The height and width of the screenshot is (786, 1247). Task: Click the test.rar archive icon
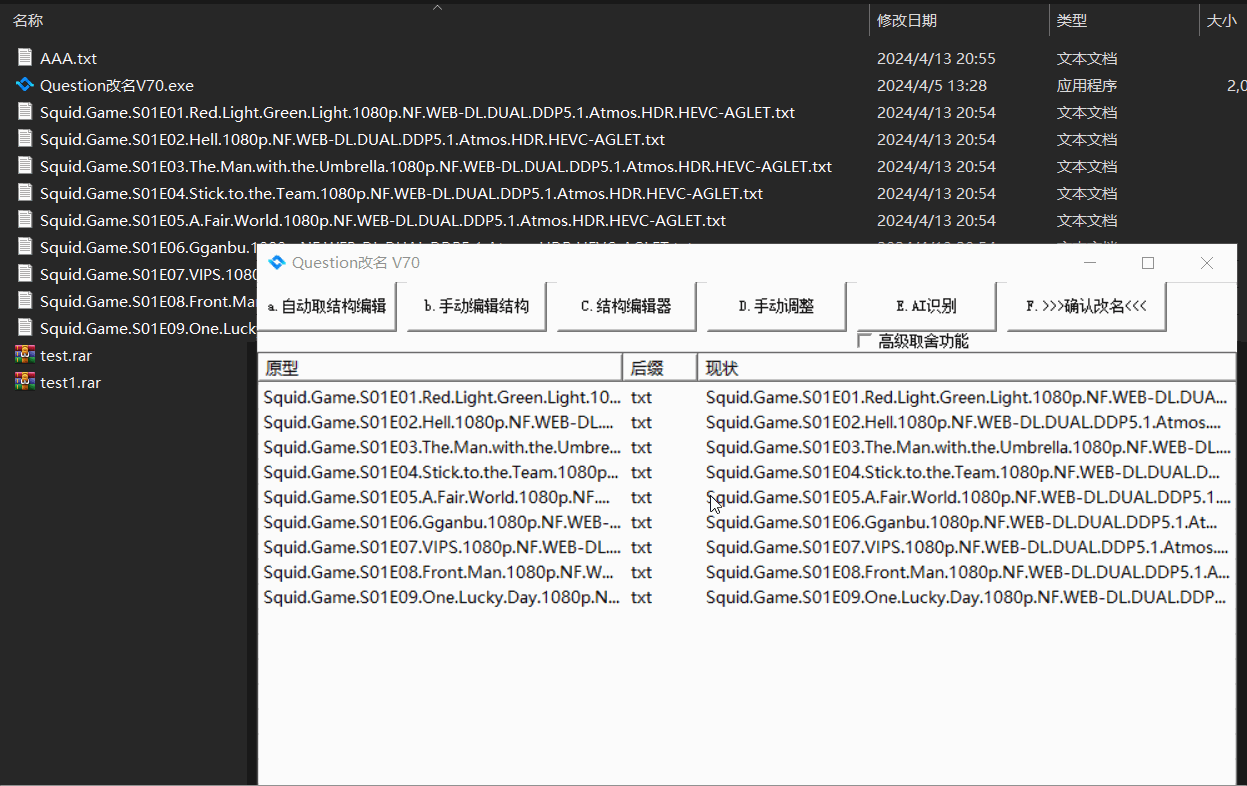(25, 355)
